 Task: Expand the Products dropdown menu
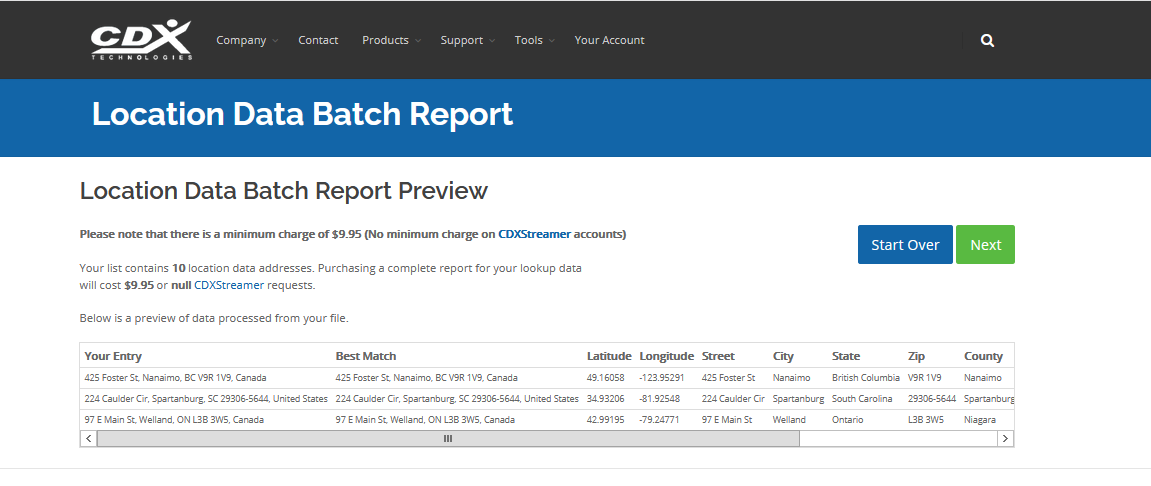coord(391,40)
